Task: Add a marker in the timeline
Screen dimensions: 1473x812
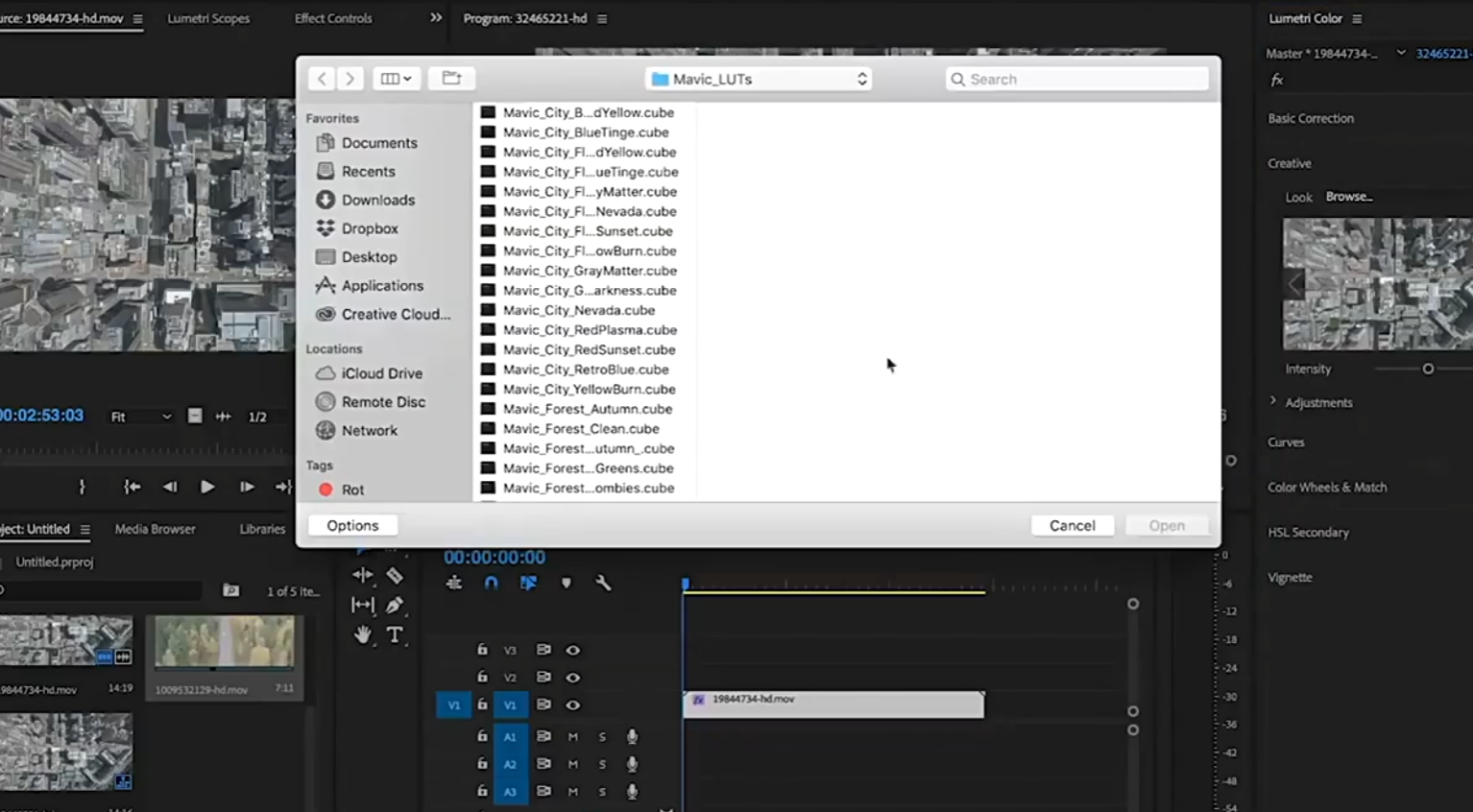Action: (567, 583)
